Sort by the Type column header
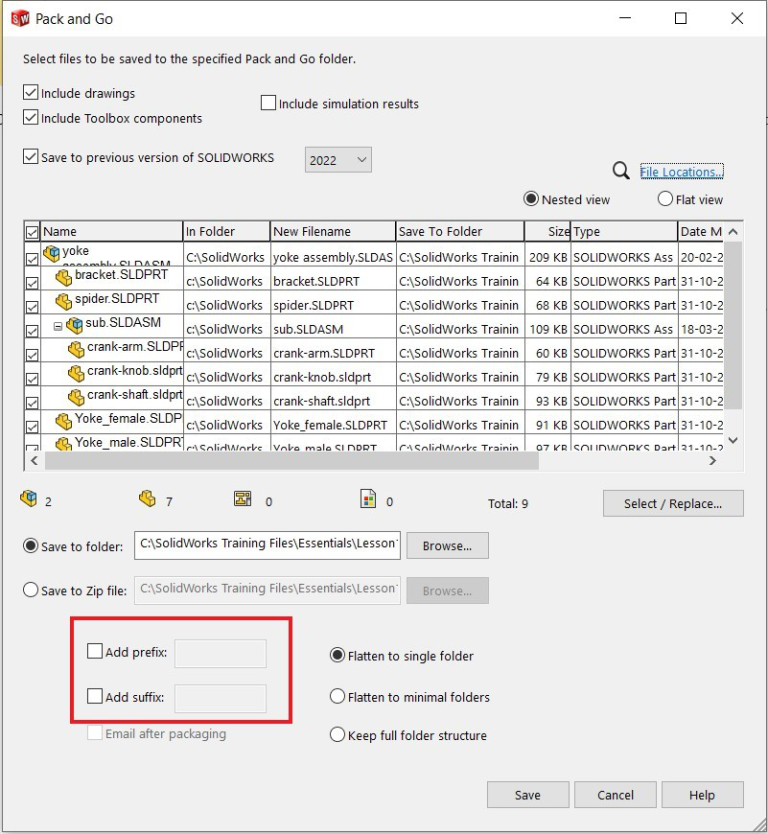This screenshot has width=768, height=834. [x=624, y=231]
